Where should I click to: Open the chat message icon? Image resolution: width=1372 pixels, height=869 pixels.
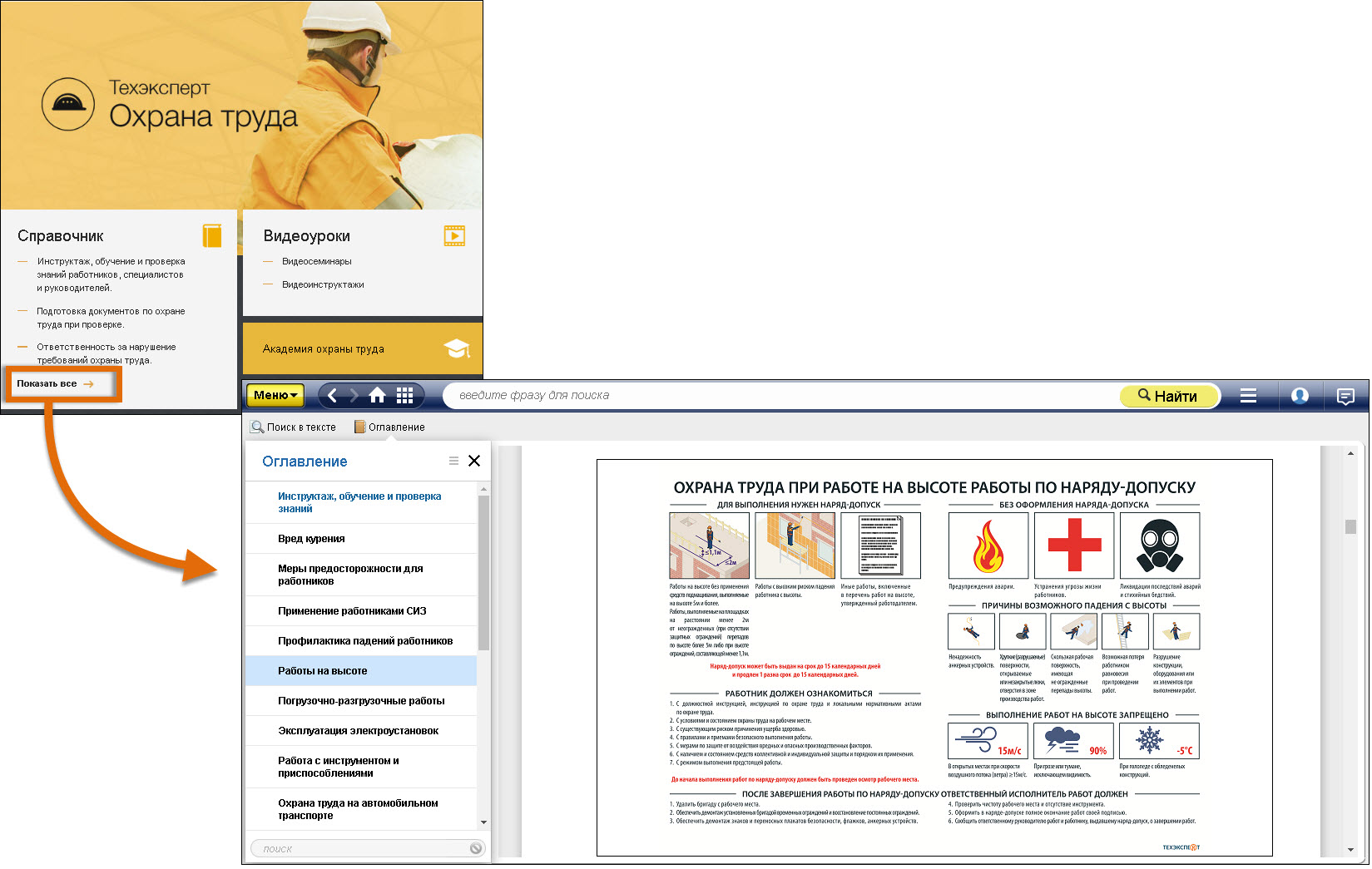(1345, 396)
